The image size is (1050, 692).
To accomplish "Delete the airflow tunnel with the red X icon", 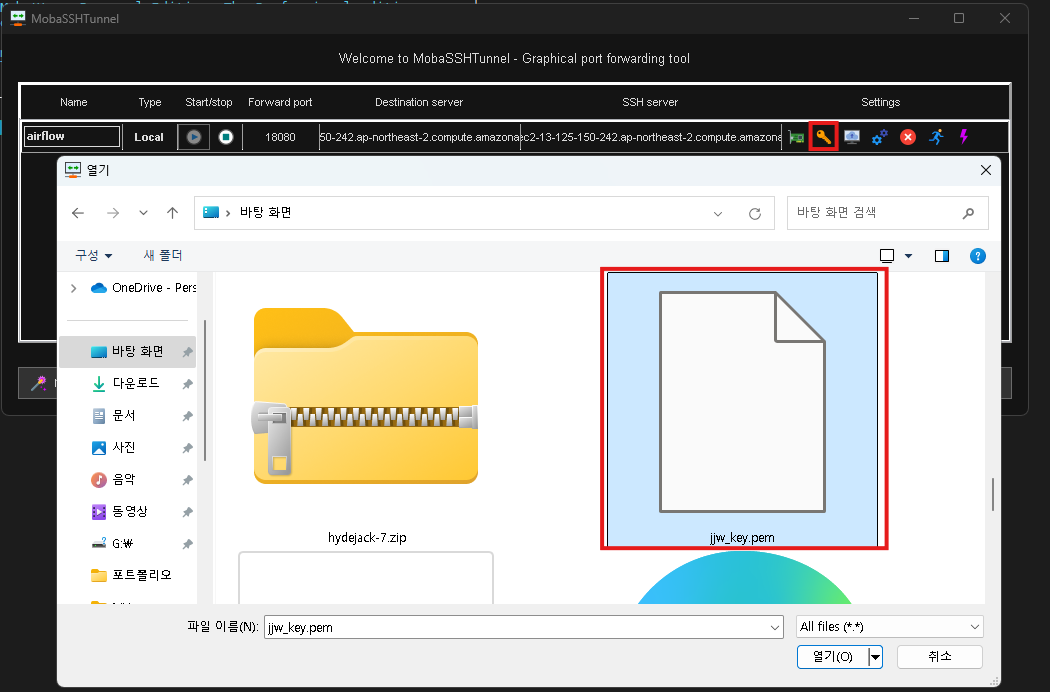I will click(x=908, y=137).
